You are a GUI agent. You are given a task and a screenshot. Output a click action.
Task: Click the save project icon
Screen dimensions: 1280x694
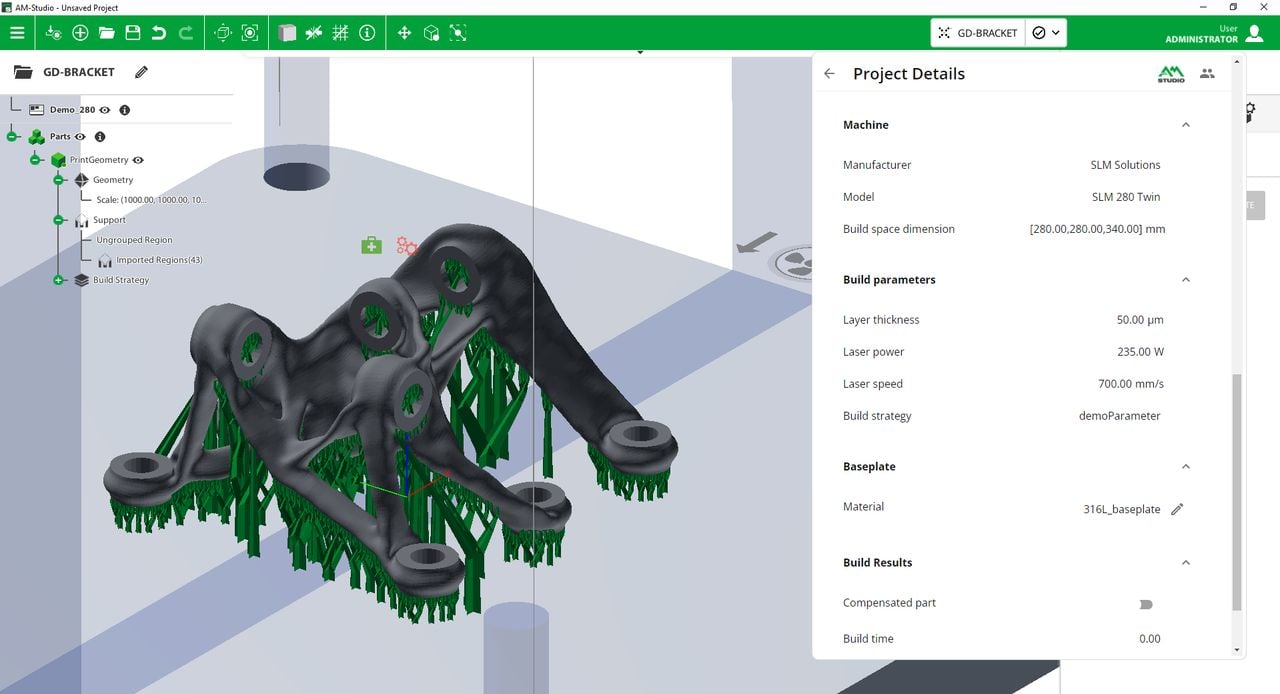(132, 33)
